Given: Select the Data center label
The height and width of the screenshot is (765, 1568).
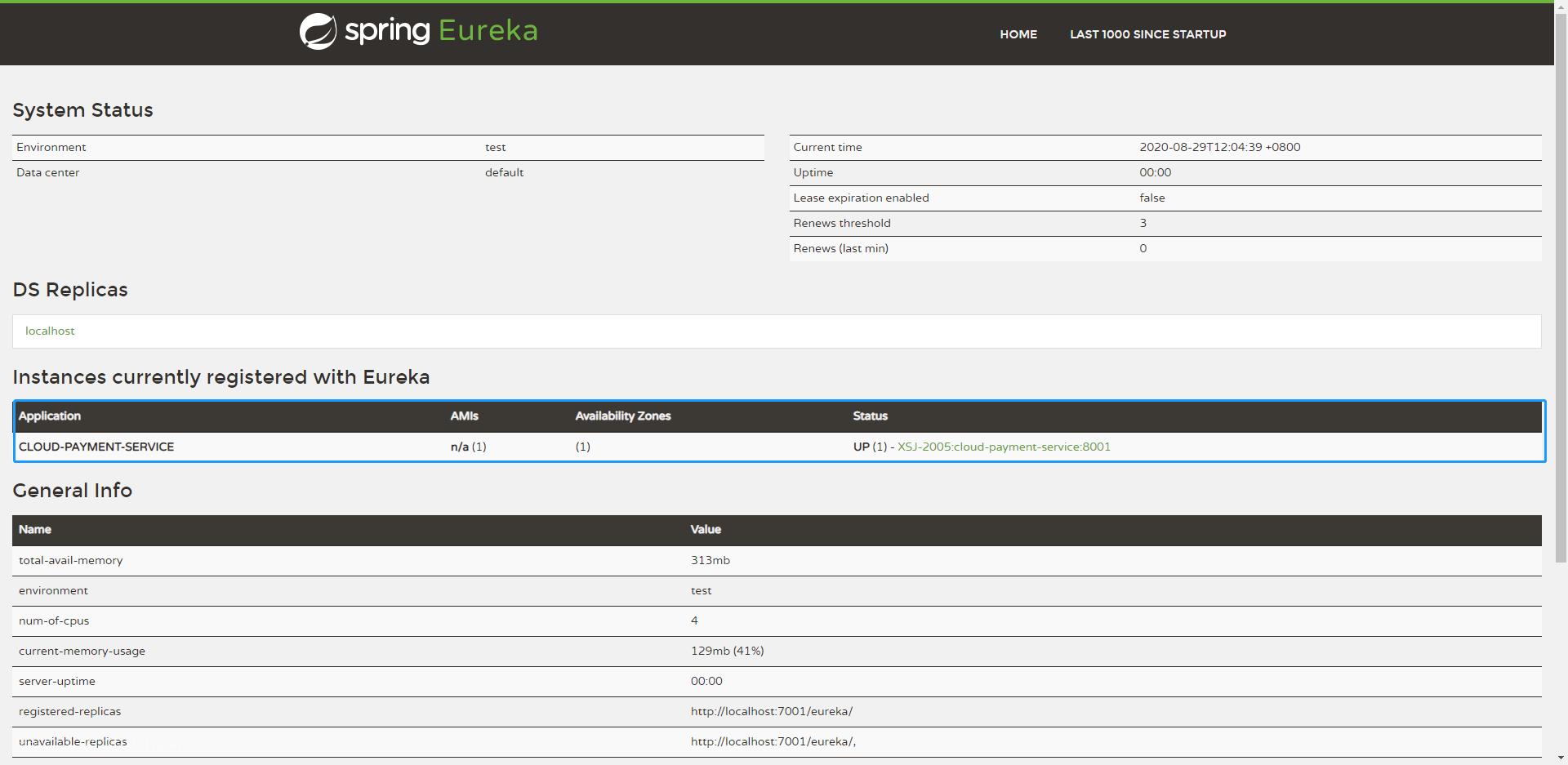Looking at the screenshot, I should (x=47, y=172).
